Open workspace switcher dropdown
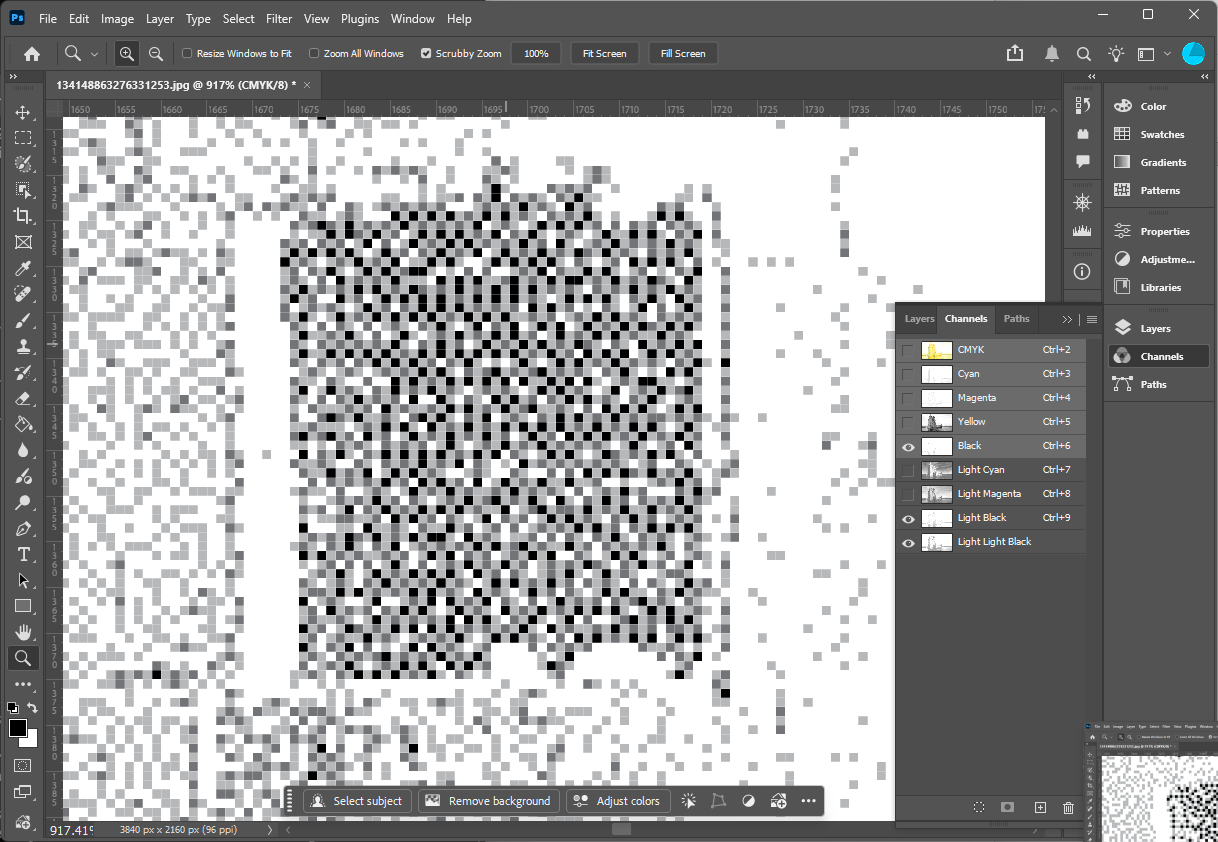Screen dimensions: 1218x842 1152,53
